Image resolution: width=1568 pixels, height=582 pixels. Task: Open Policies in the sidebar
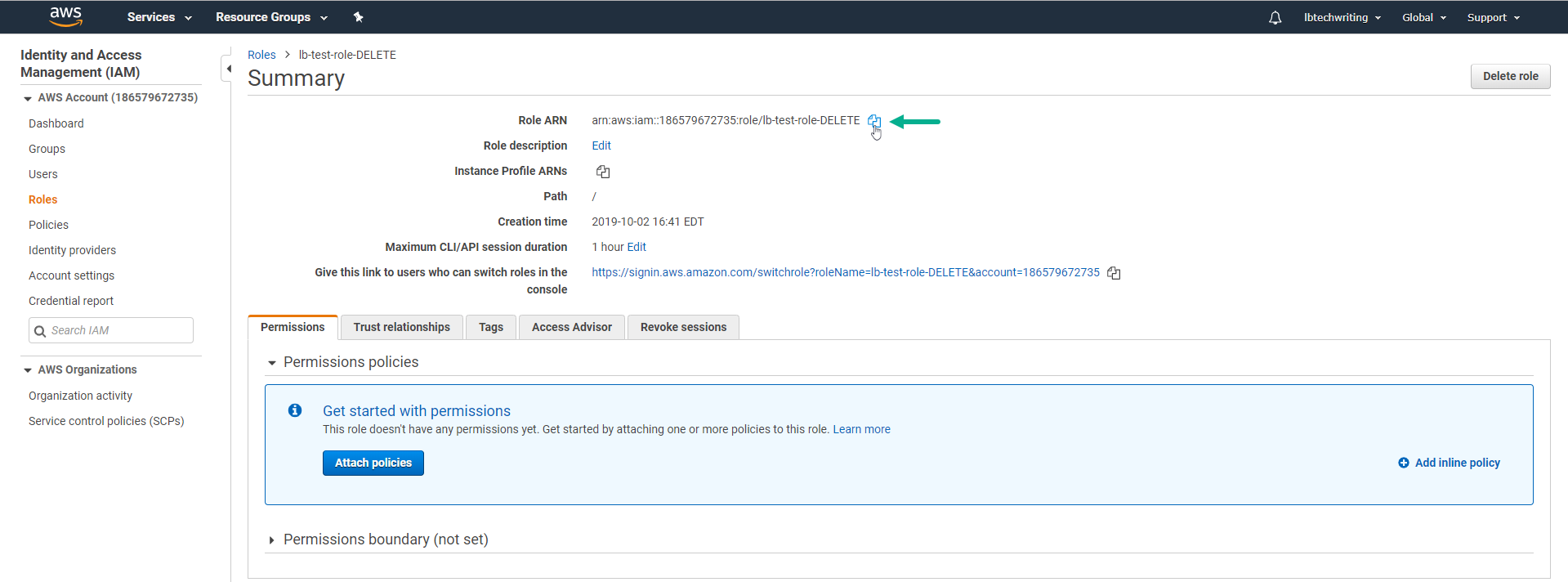coord(48,225)
